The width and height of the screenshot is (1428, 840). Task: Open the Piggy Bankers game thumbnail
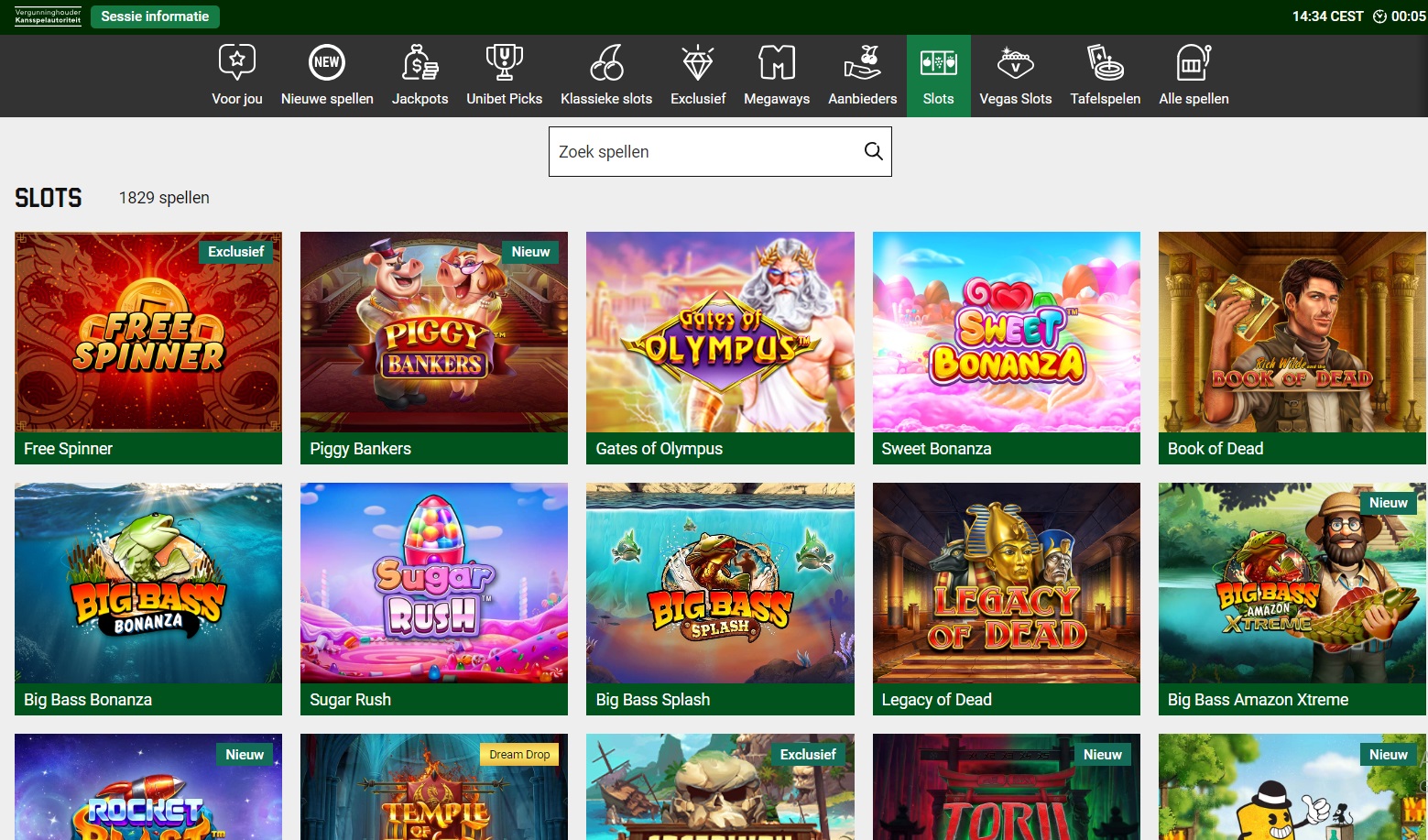(x=434, y=332)
